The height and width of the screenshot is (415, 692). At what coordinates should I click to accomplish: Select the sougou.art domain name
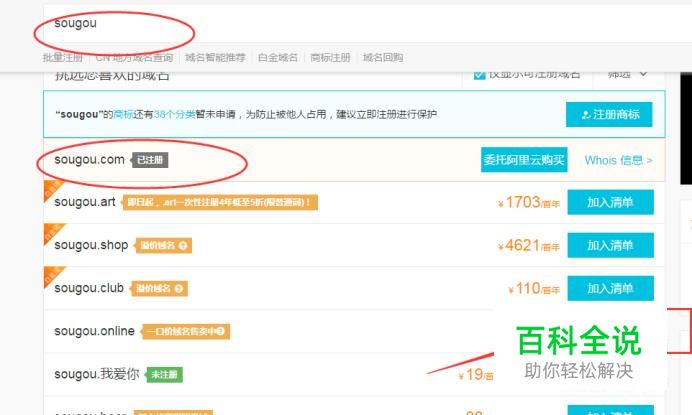pyautogui.click(x=85, y=202)
